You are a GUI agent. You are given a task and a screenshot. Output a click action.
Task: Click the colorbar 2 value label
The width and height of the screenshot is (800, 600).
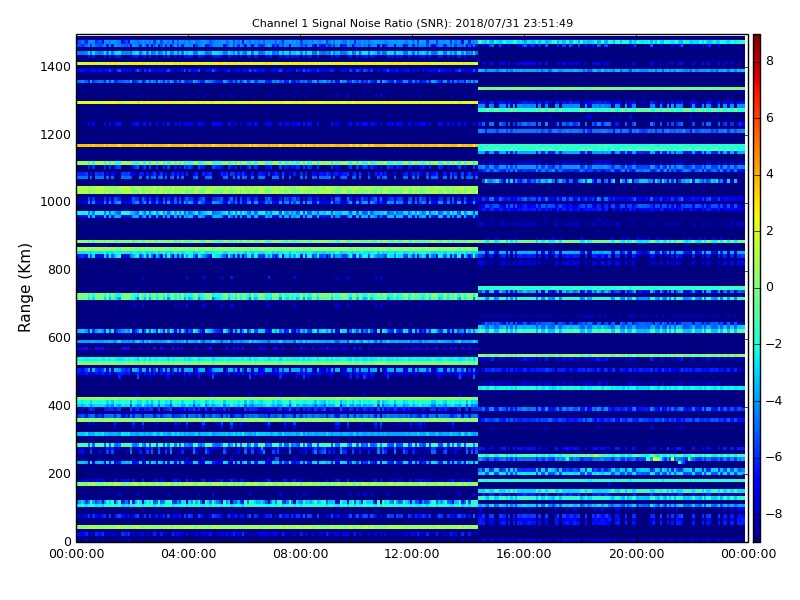click(x=770, y=231)
